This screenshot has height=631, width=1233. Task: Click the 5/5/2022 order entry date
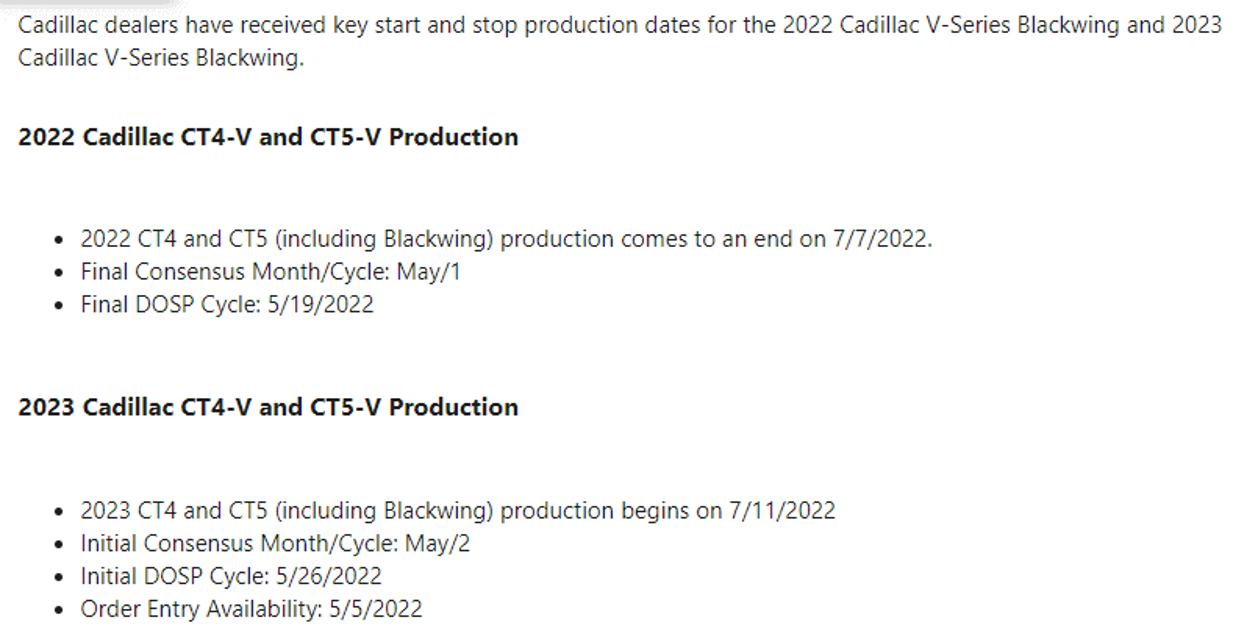376,608
